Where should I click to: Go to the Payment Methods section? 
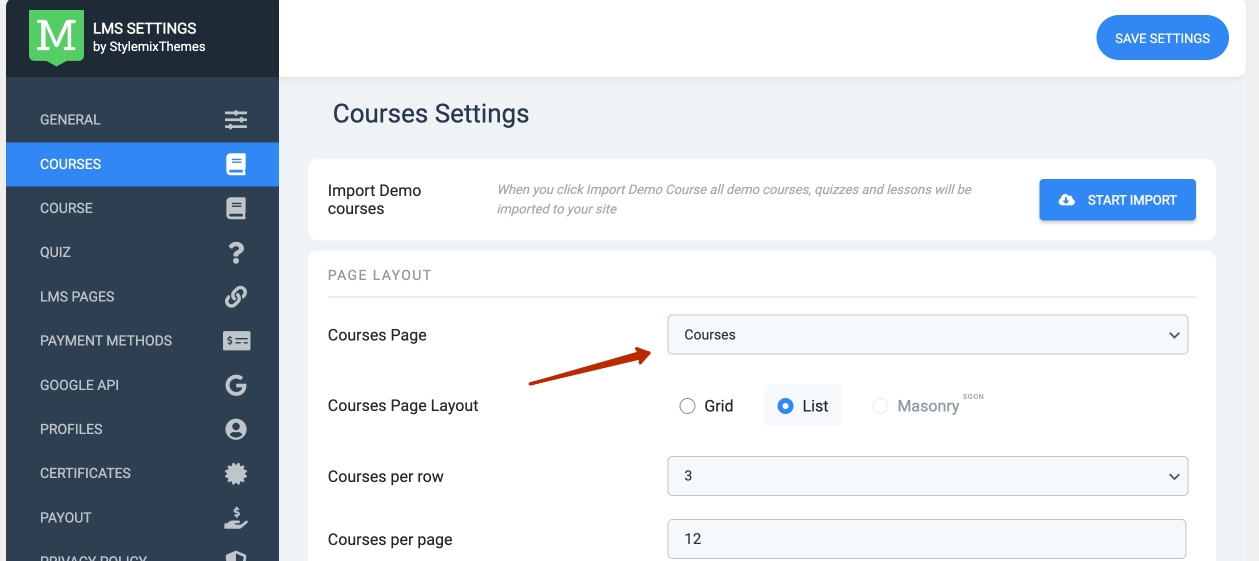click(x=106, y=341)
